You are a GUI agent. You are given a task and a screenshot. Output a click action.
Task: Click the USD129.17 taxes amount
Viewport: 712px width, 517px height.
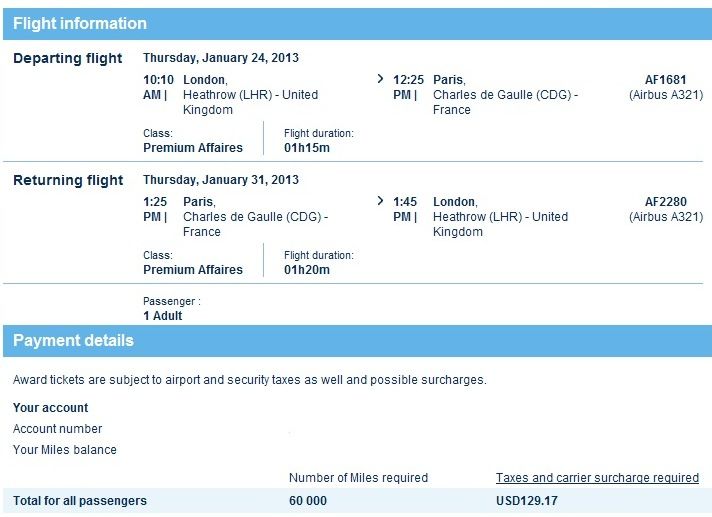coord(527,501)
